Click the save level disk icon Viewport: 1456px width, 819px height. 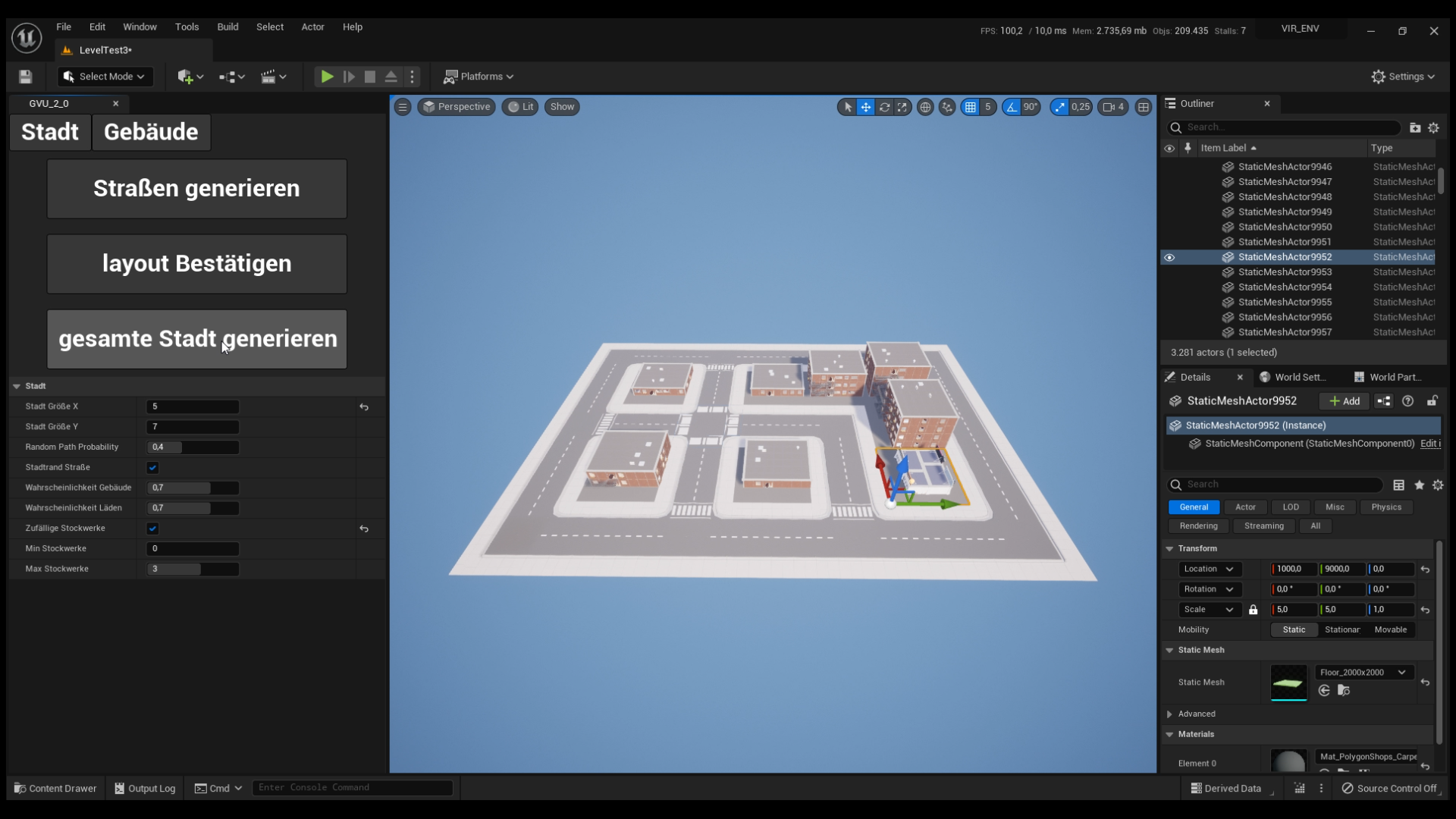[x=25, y=77]
